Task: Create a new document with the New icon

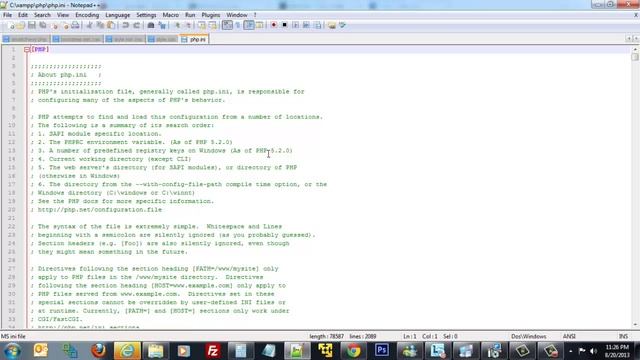Action: 11,25
